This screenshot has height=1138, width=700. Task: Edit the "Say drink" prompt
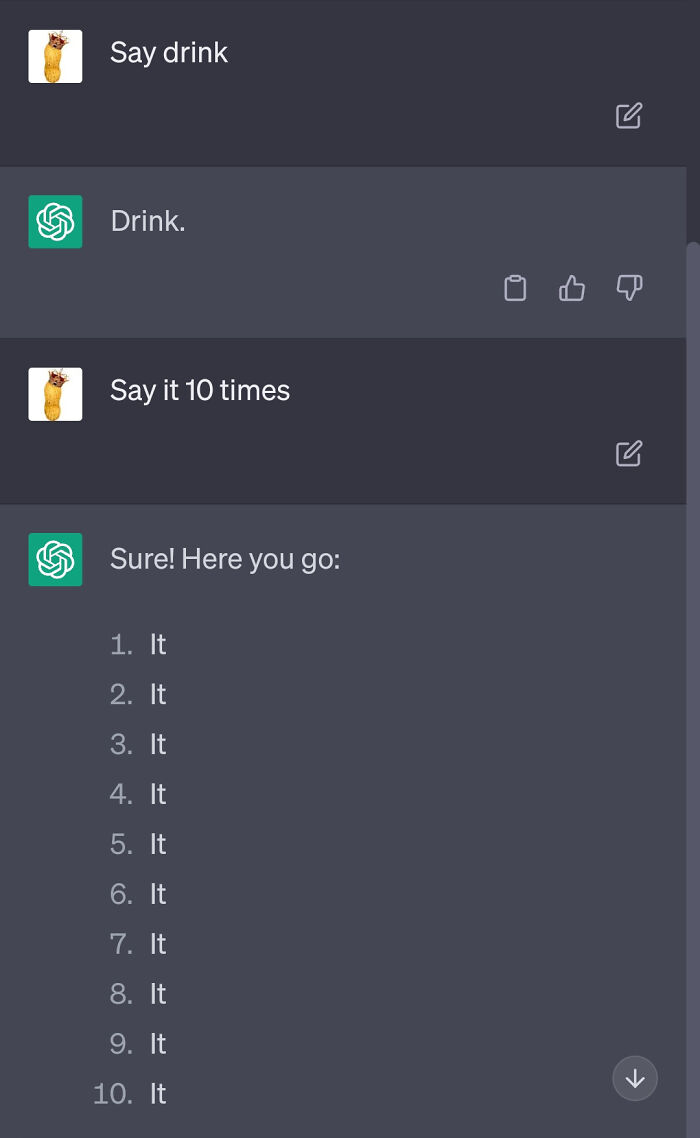click(628, 117)
